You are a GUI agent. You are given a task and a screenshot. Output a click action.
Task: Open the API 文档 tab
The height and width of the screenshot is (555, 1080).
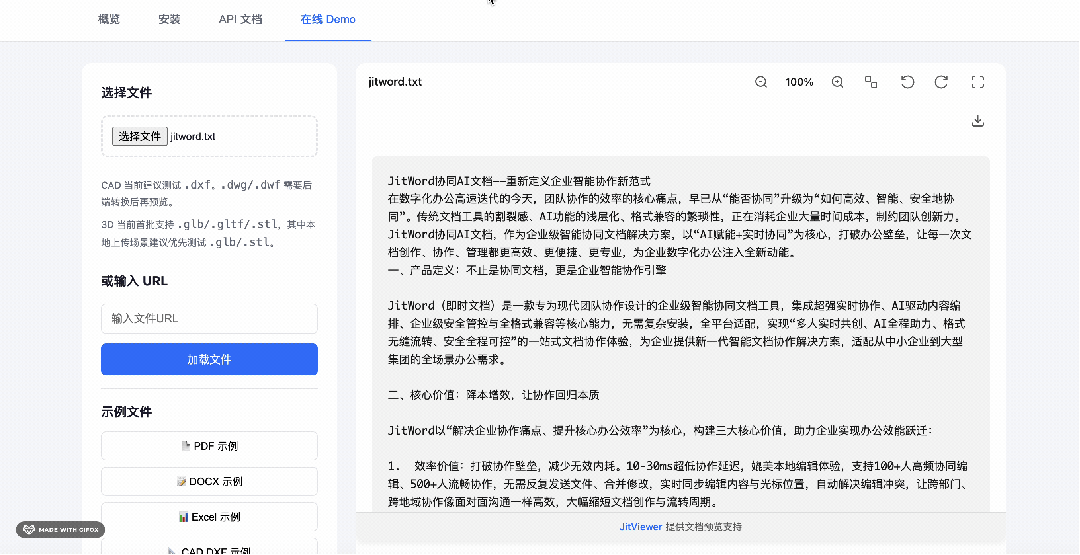click(x=240, y=19)
